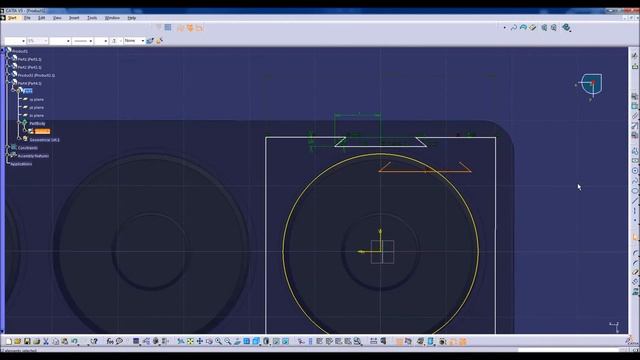Open the Formula f(x) editor
The height and width of the screenshot is (360, 640).
(x=110, y=341)
